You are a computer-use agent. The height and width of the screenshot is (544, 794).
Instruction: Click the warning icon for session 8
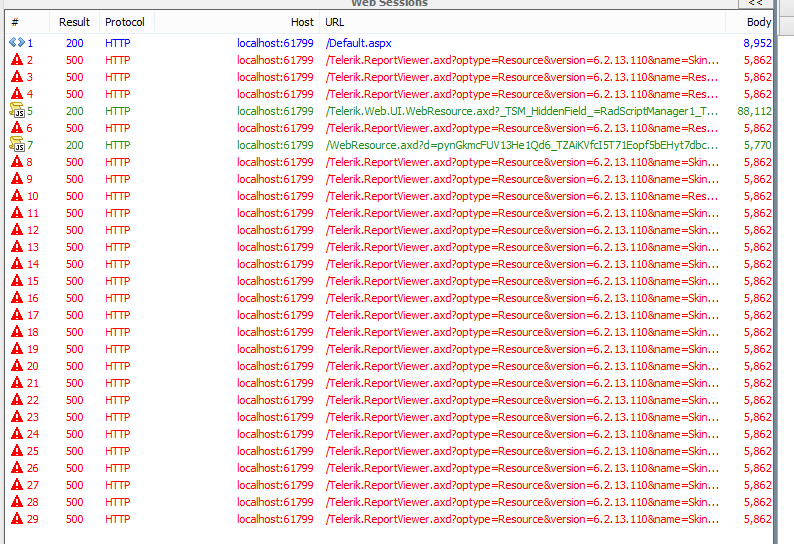[x=17, y=162]
